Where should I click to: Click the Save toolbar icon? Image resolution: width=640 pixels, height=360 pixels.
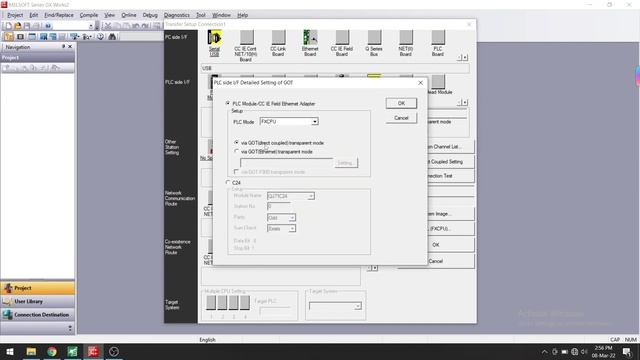[27, 26]
